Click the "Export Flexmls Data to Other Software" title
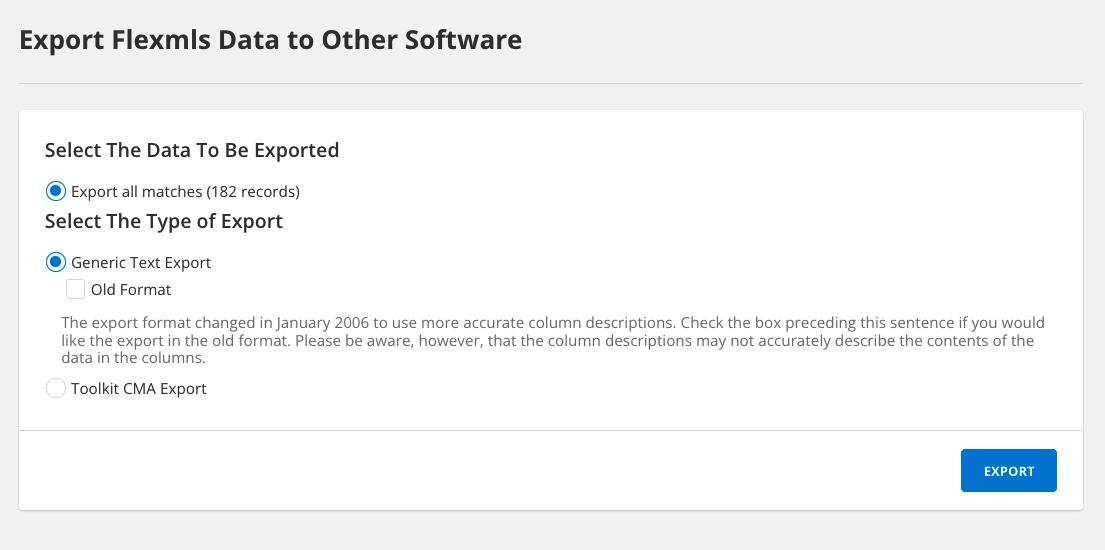This screenshot has height=550, width=1105. point(270,41)
